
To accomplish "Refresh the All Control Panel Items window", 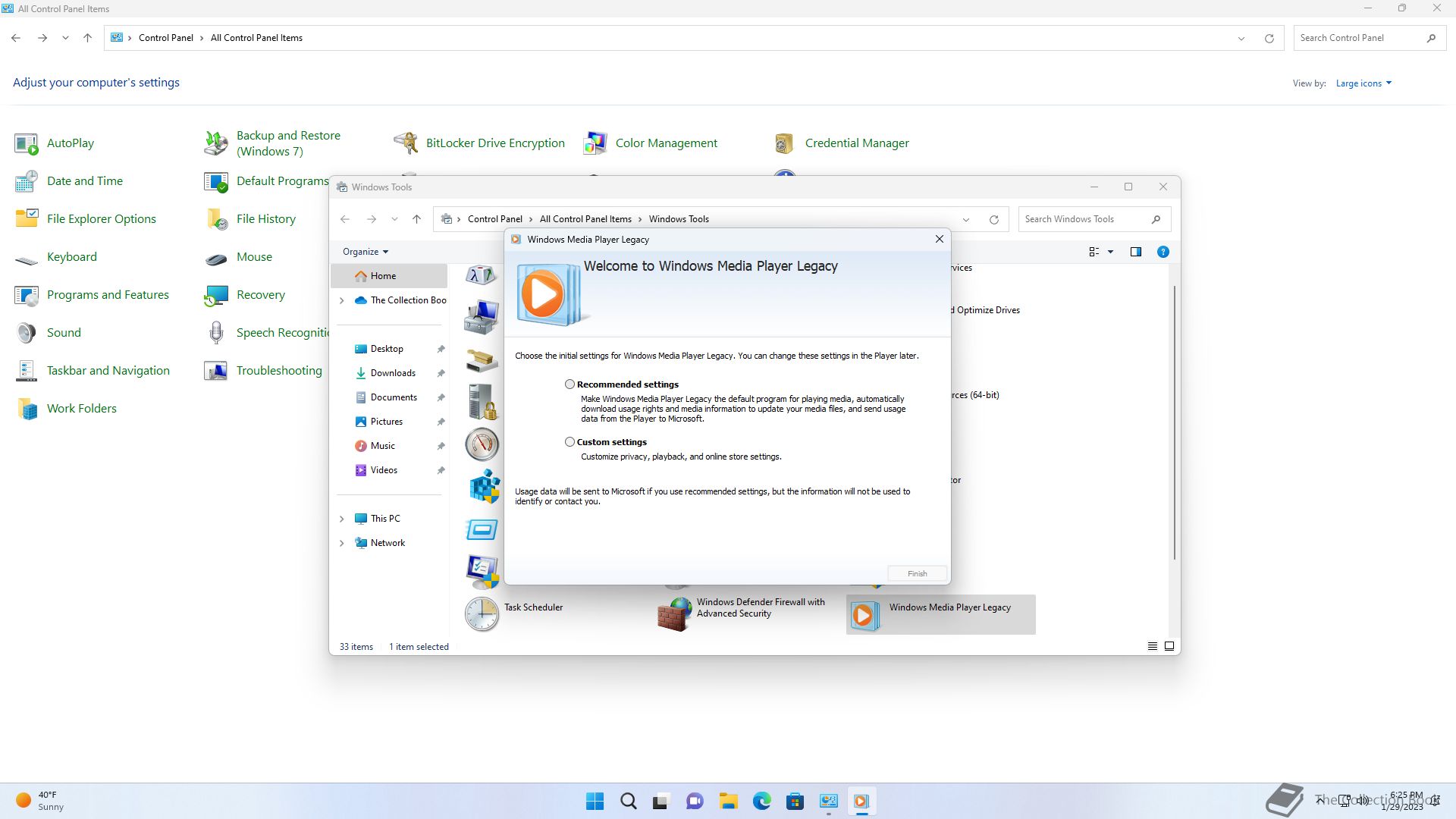I will pos(1269,38).
